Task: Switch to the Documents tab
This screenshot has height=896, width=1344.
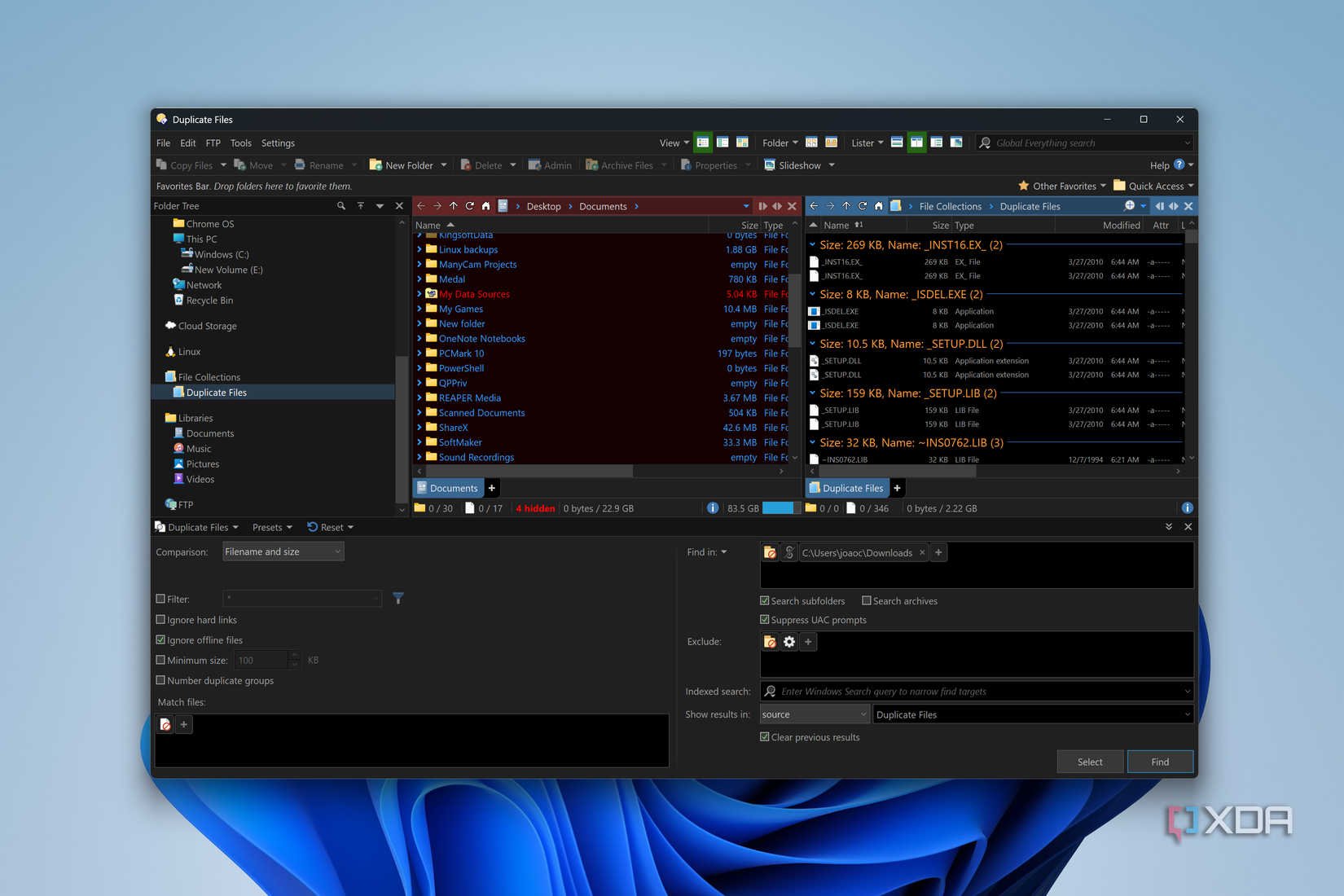Action: [448, 489]
